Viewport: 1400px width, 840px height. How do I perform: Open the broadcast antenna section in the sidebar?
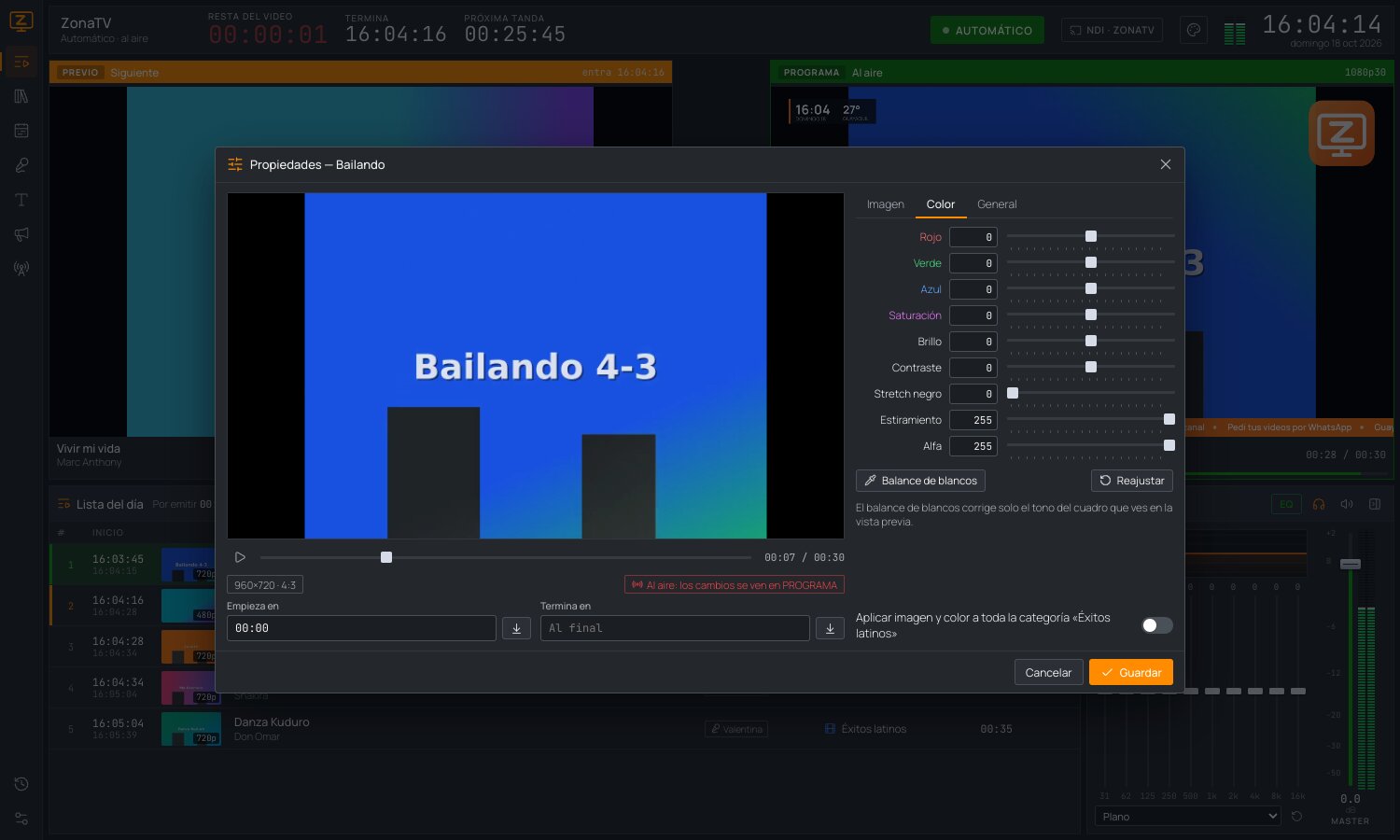tap(21, 269)
